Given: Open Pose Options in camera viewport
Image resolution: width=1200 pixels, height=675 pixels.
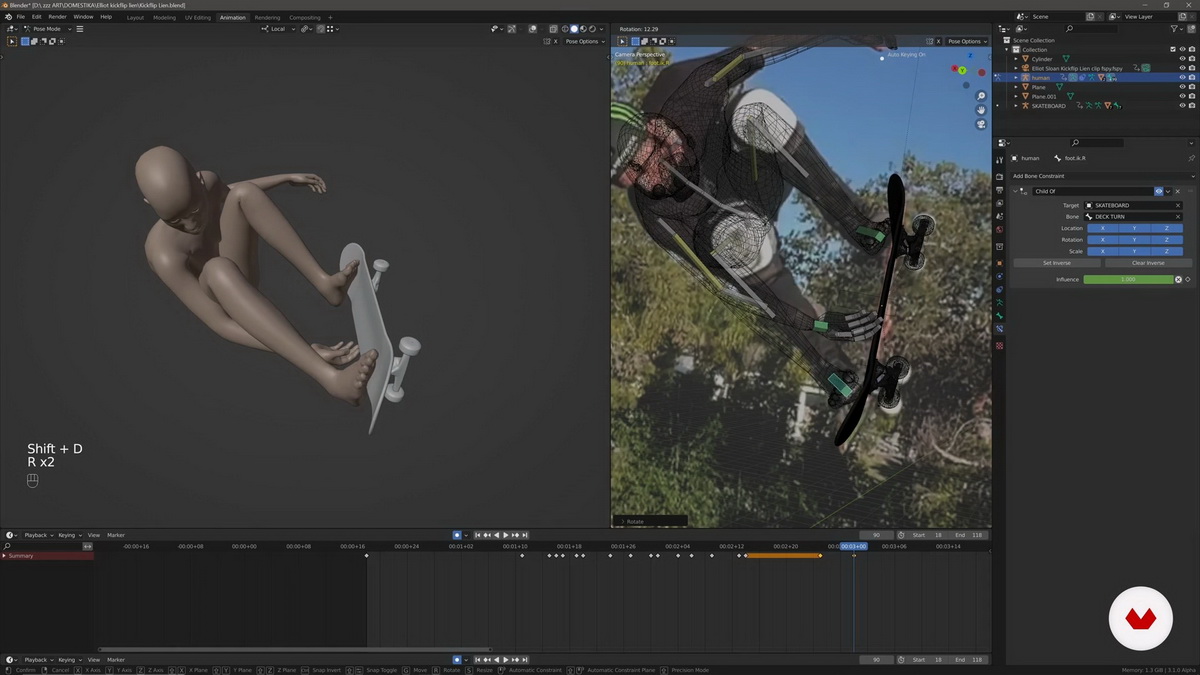Looking at the screenshot, I should click(x=965, y=42).
